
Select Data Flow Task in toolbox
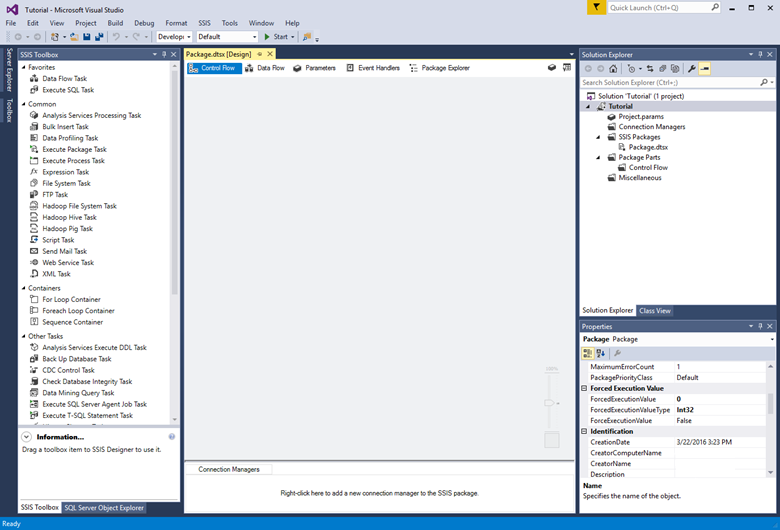pyautogui.click(x=65, y=78)
